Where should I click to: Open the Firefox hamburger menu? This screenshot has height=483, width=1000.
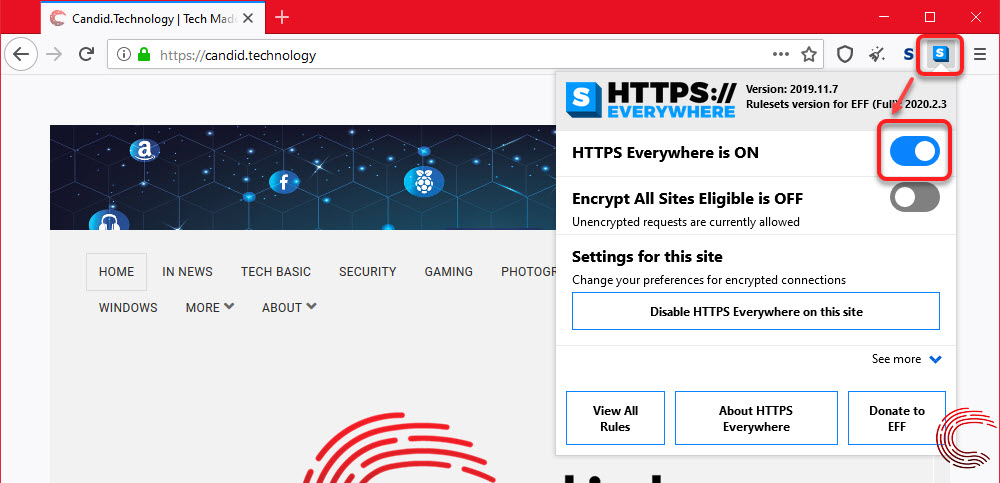[x=980, y=55]
